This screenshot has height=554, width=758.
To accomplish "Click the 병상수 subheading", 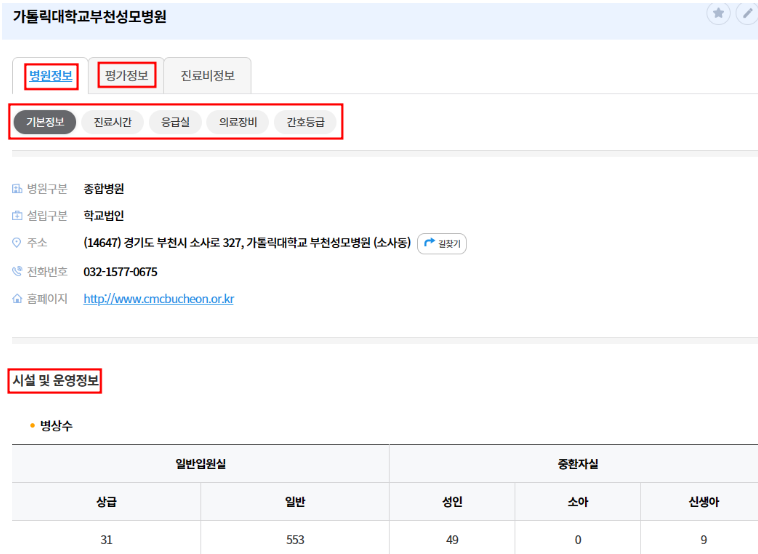I will [56, 425].
